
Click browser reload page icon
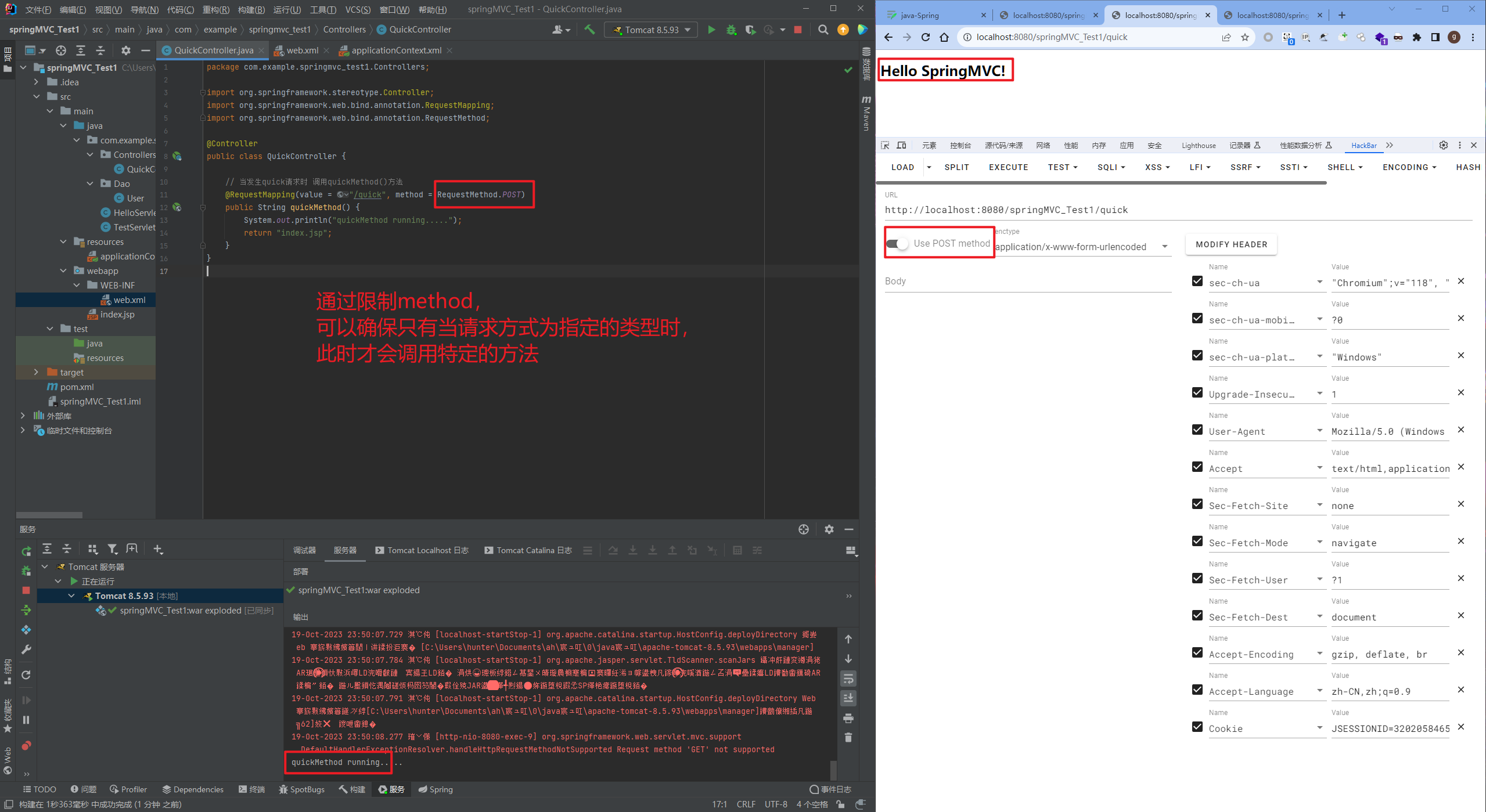926,37
